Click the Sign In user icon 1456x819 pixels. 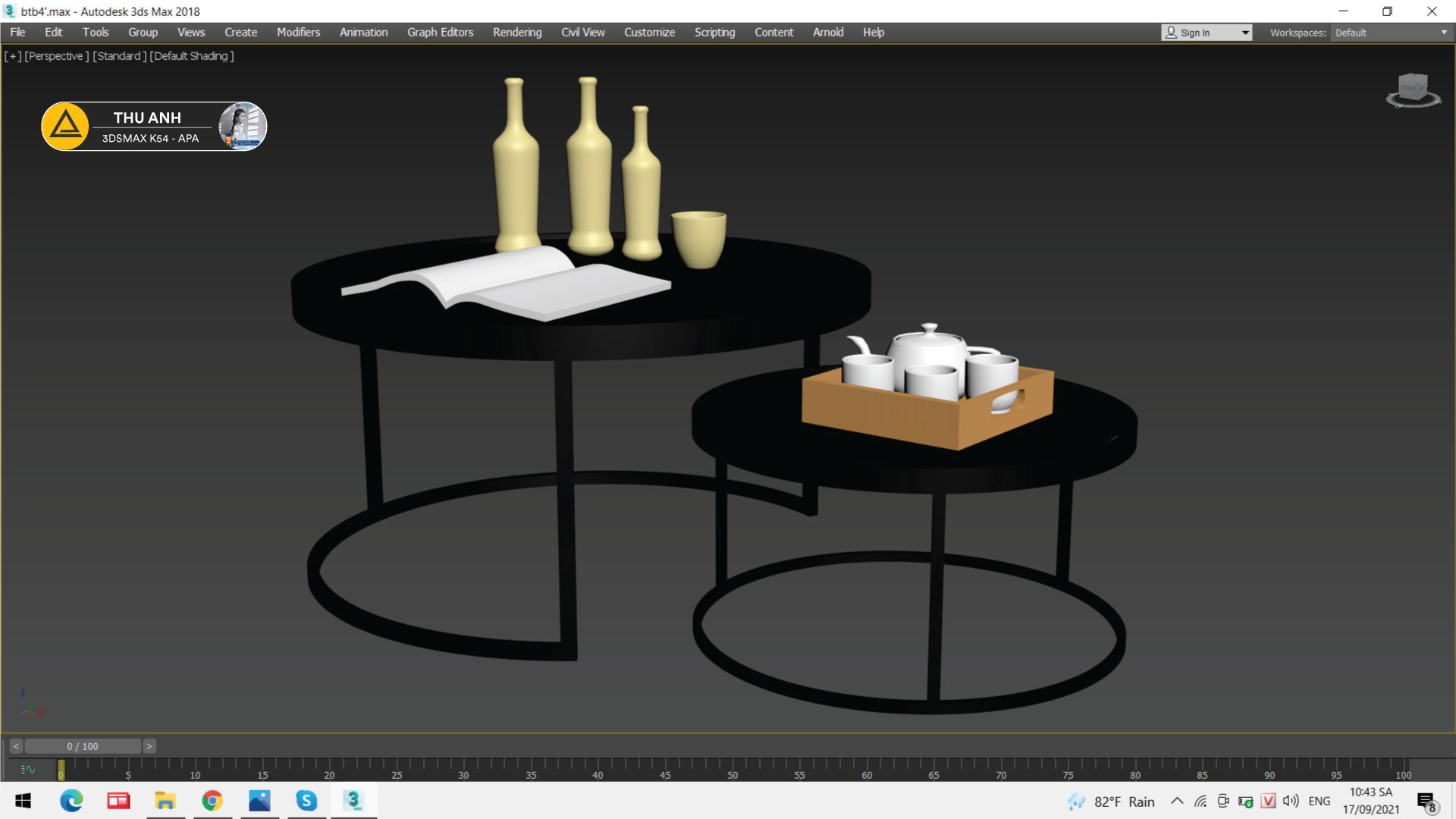pyautogui.click(x=1172, y=33)
